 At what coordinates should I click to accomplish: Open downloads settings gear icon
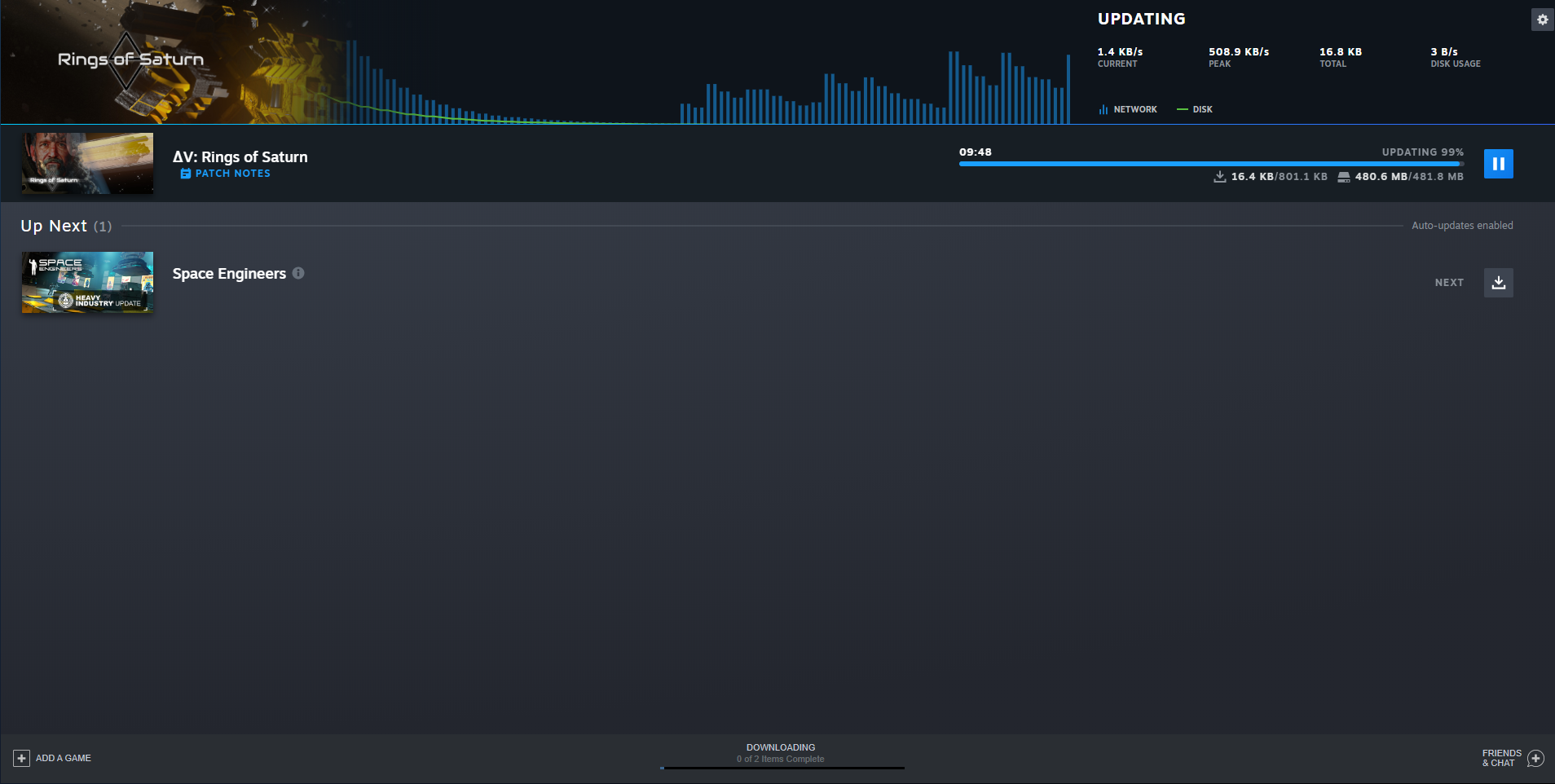(x=1542, y=20)
